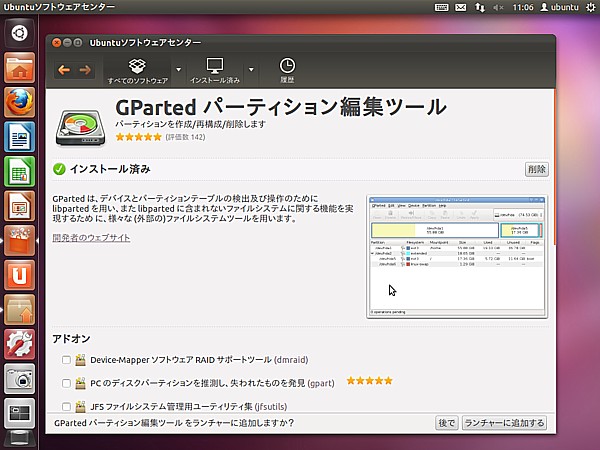Click the 評価数 142 review count
The height and width of the screenshot is (450, 600).
tap(185, 137)
